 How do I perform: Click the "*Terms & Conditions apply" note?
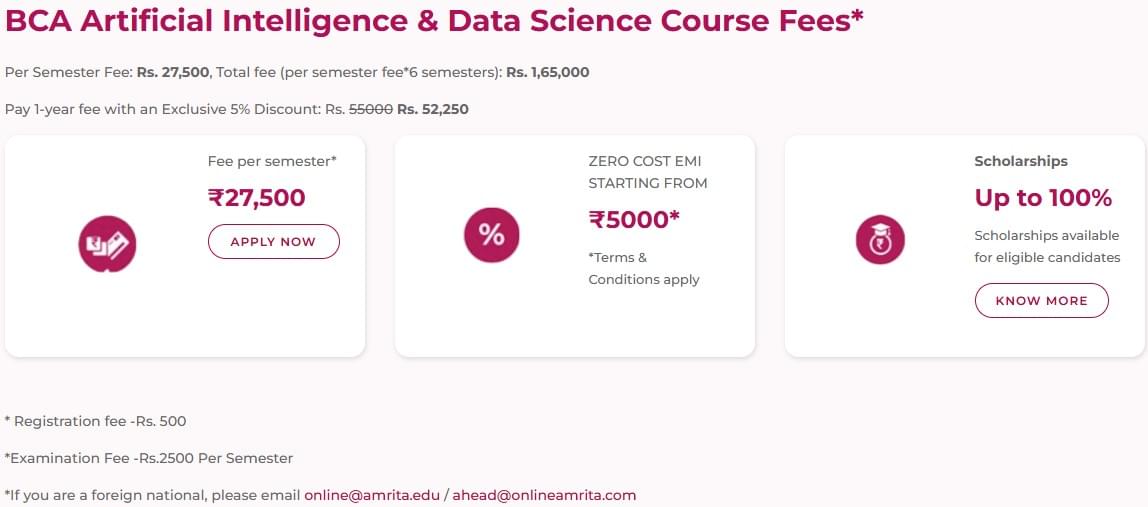tap(643, 268)
